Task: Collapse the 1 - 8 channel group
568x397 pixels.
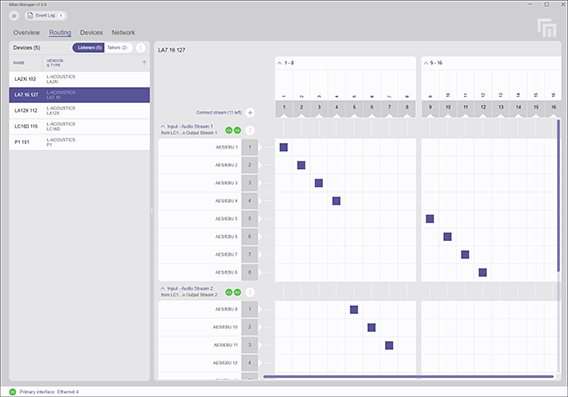Action: pos(280,63)
